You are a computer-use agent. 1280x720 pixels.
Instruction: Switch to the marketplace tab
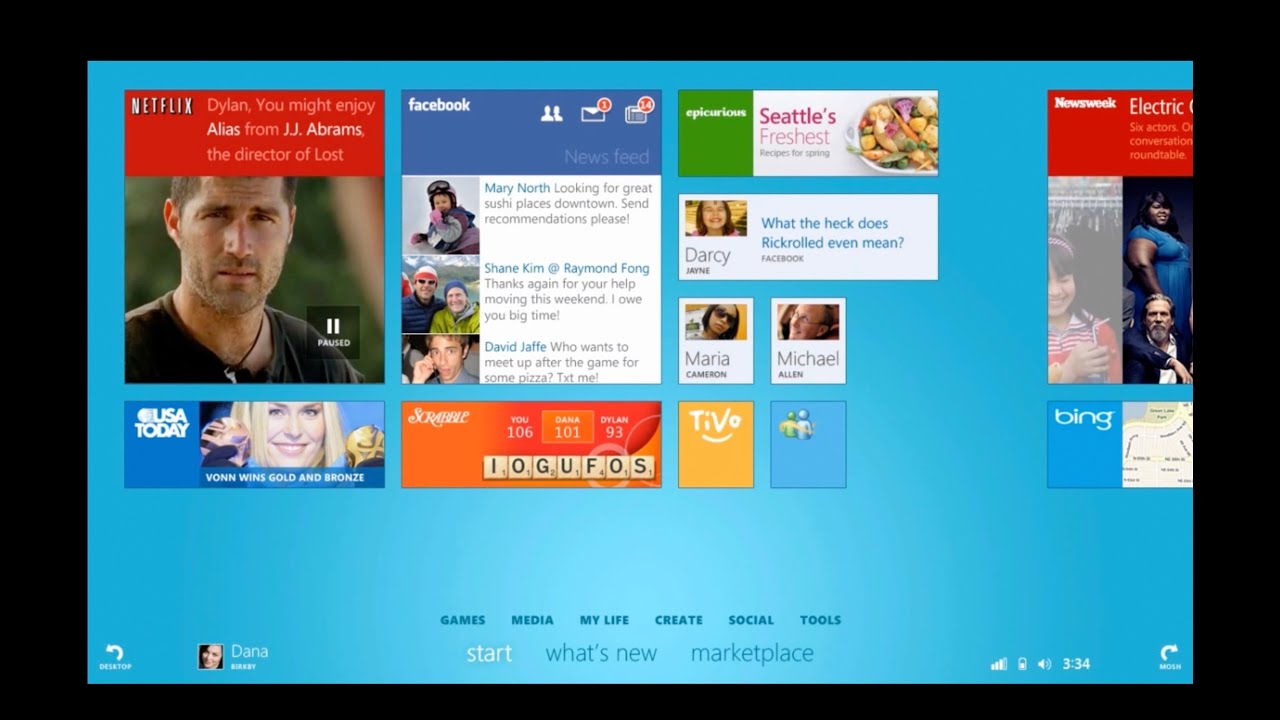(x=752, y=653)
